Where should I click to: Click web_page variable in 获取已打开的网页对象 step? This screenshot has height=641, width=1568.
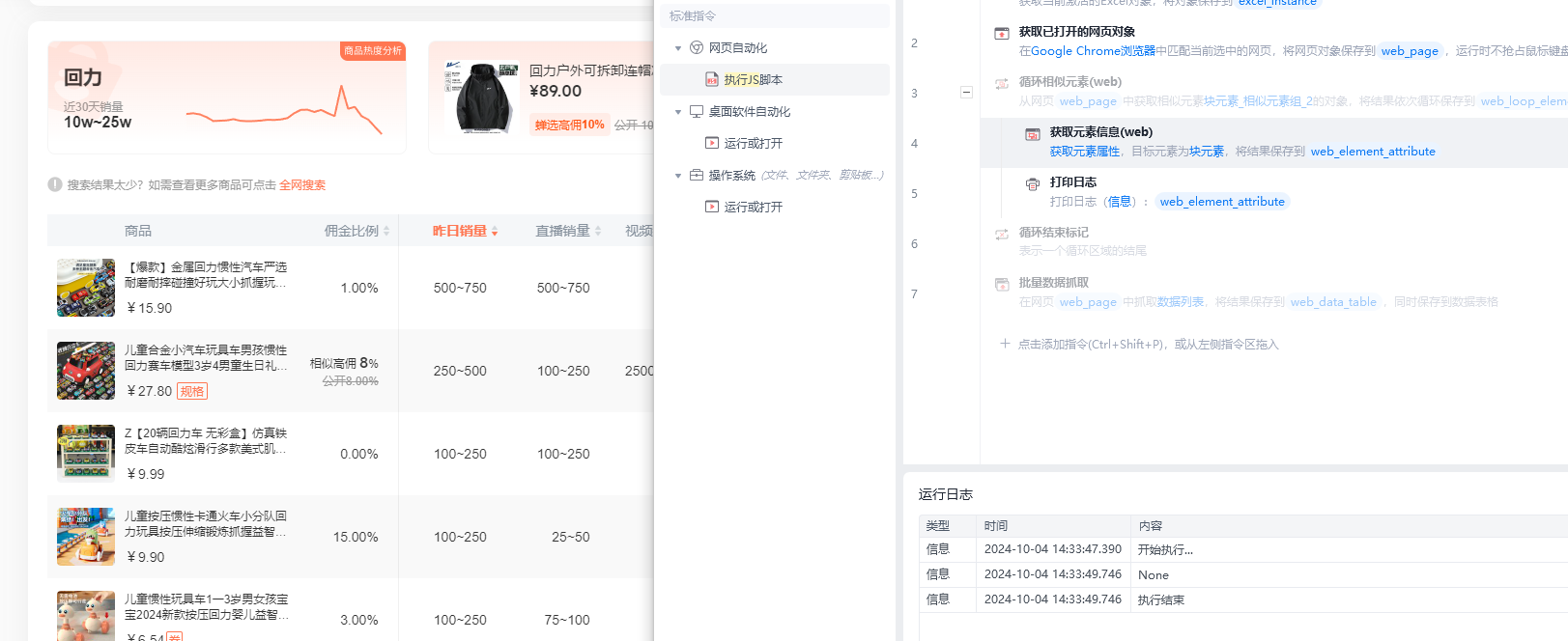point(1410,51)
